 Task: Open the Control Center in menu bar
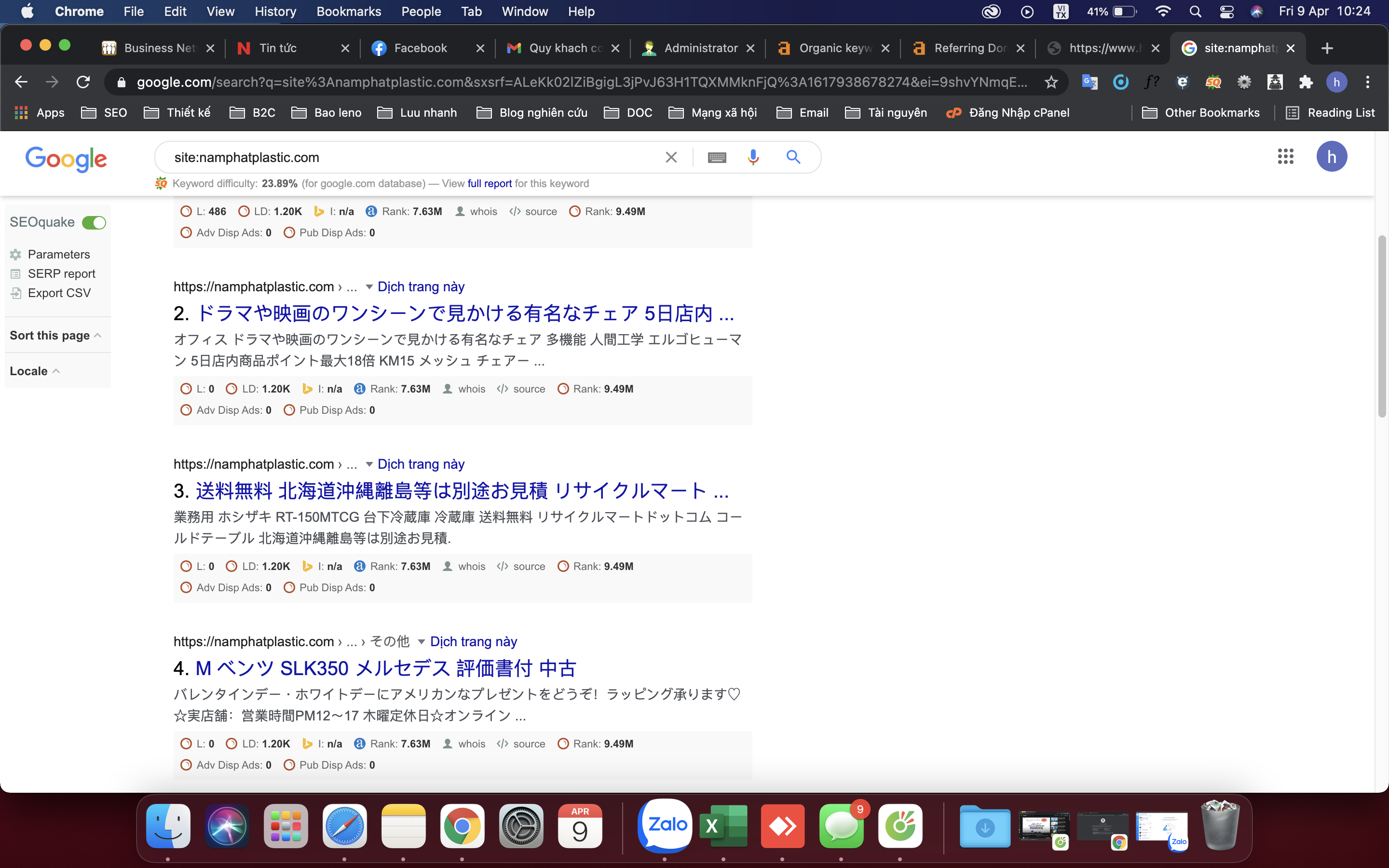(x=1226, y=12)
